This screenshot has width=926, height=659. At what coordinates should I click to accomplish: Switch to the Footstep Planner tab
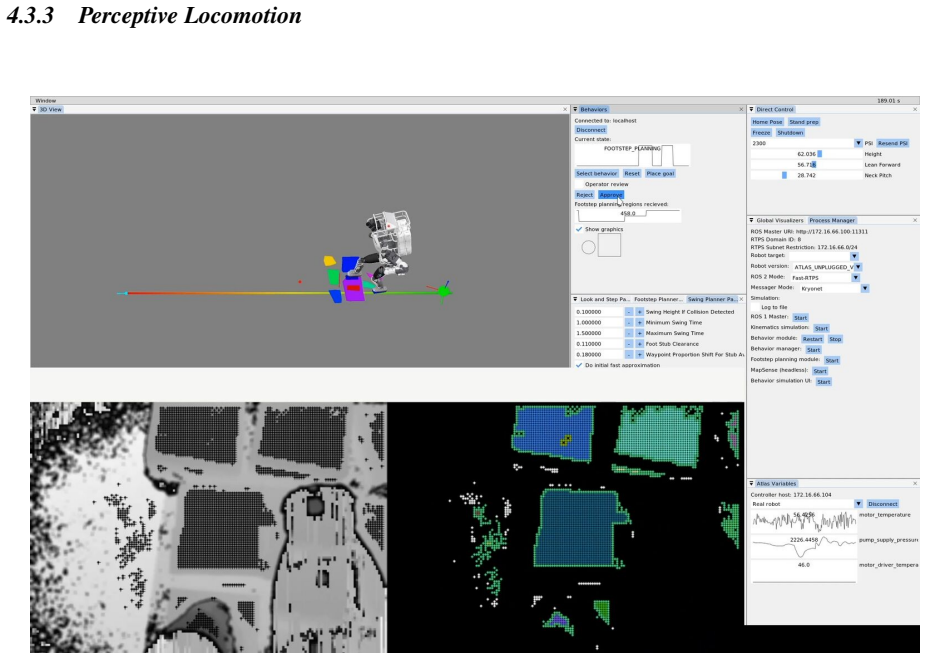coord(658,299)
